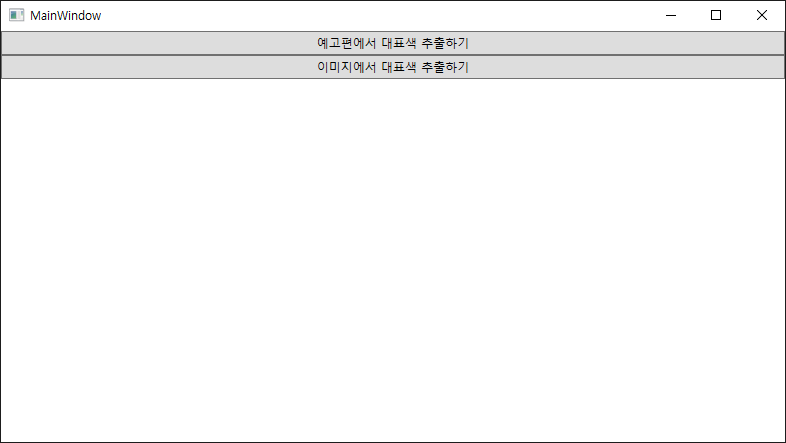
Task: Click the word 예고편에서 on the top button
Action: point(346,43)
